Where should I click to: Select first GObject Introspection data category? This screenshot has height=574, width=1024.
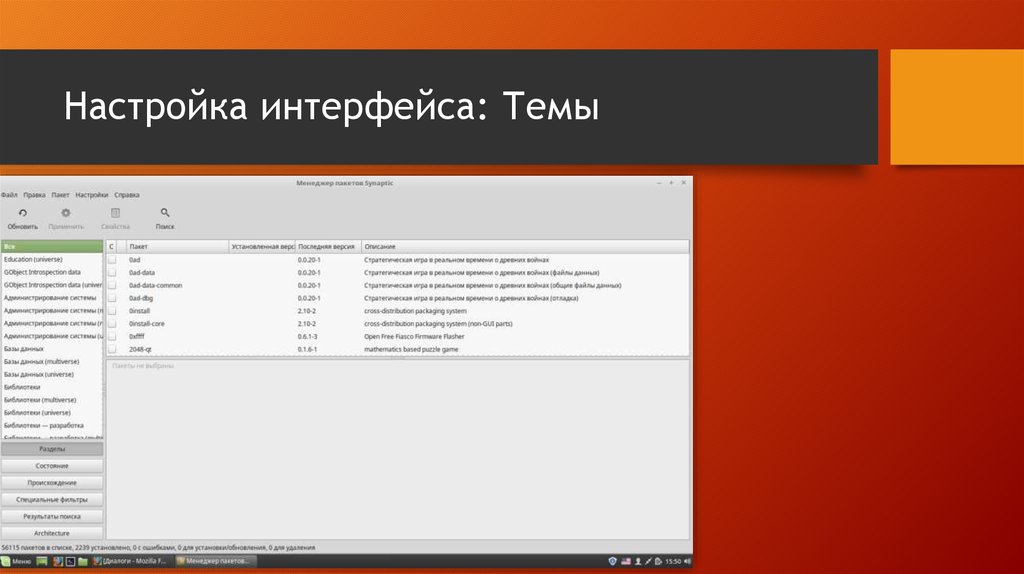(x=52, y=272)
